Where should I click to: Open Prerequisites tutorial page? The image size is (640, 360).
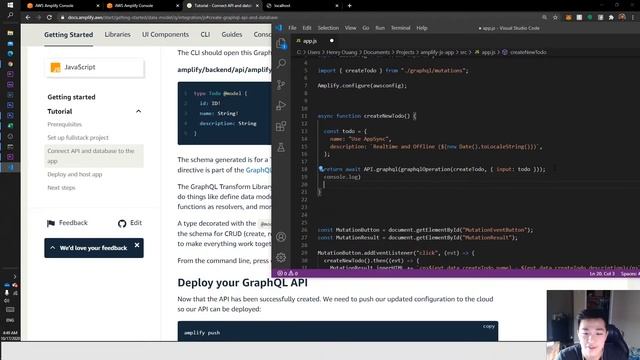point(64,124)
